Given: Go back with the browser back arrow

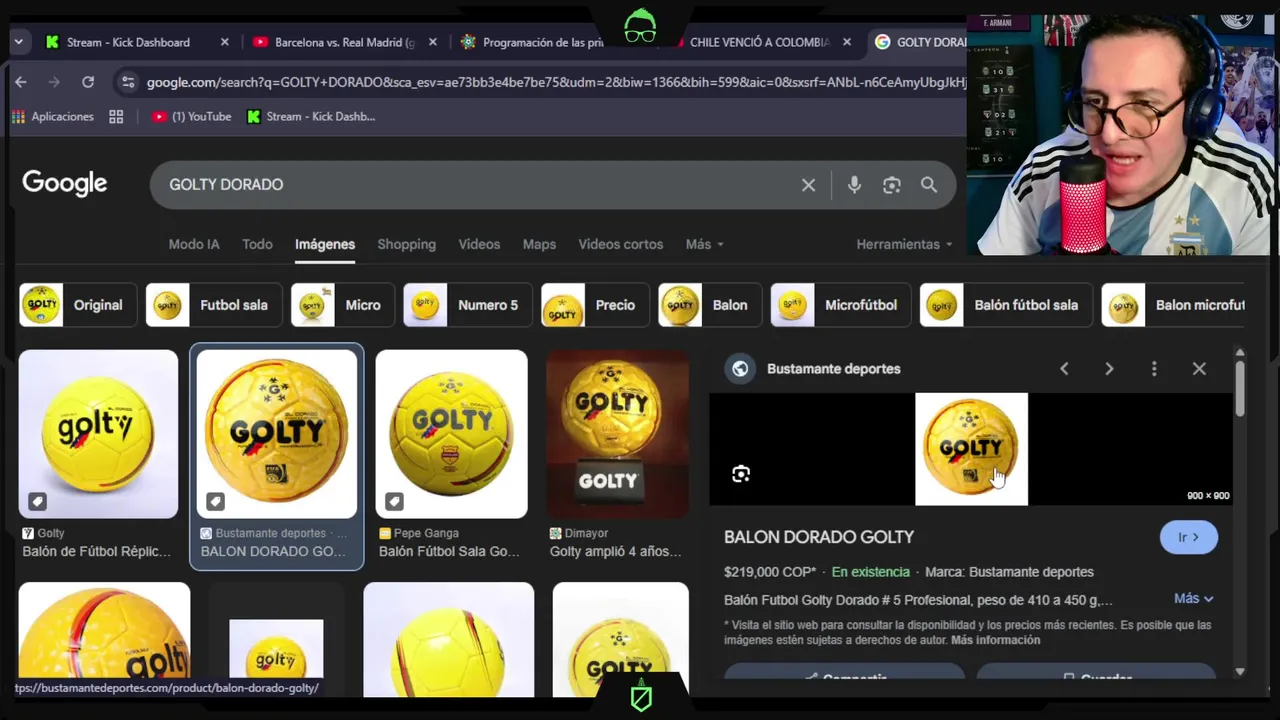Looking at the screenshot, I should tap(21, 82).
